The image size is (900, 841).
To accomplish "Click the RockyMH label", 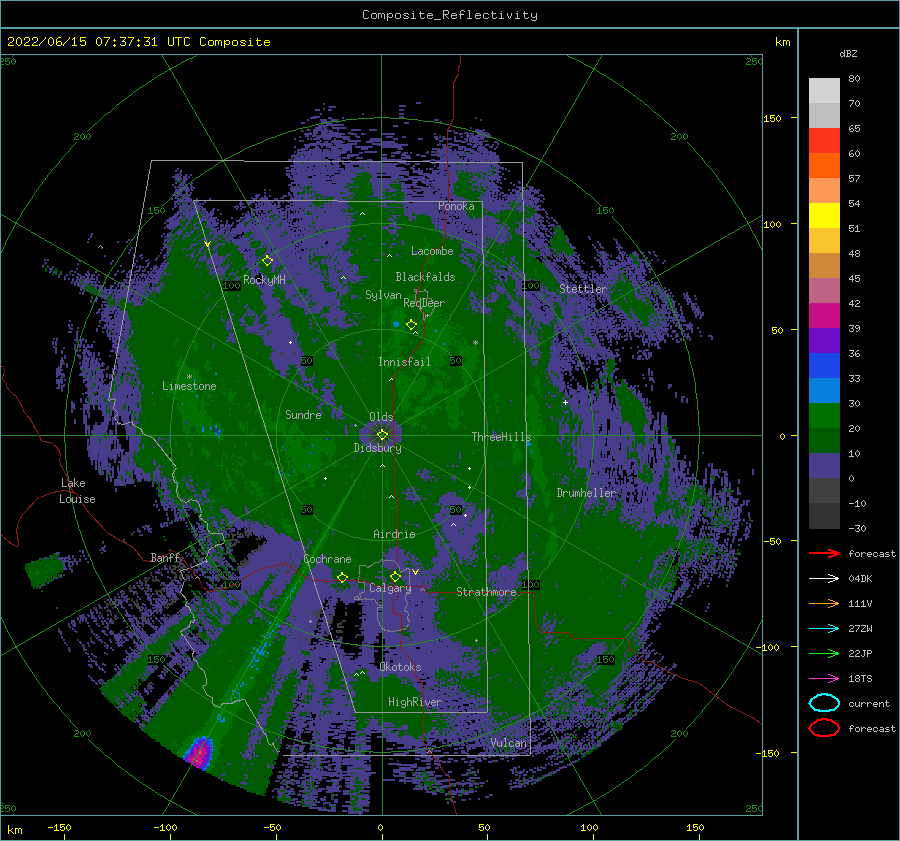I will 265,280.
